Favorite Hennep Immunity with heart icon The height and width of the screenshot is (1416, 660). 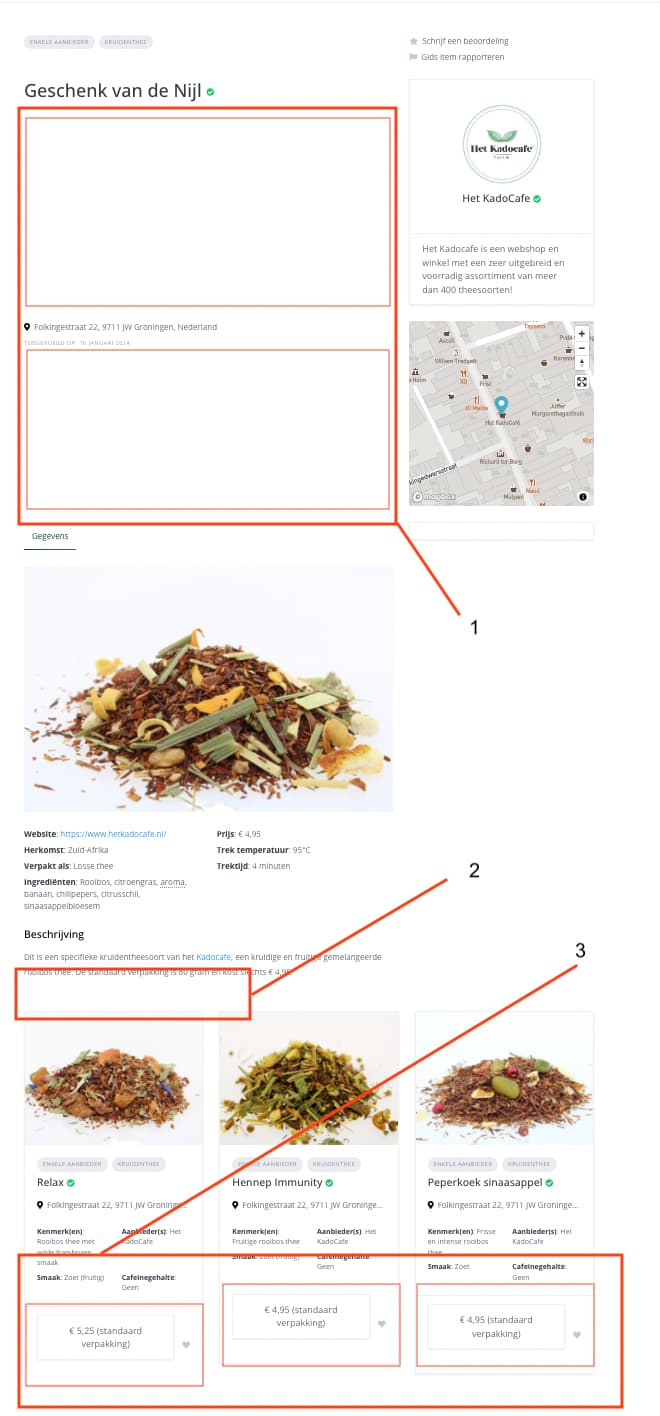point(382,1324)
